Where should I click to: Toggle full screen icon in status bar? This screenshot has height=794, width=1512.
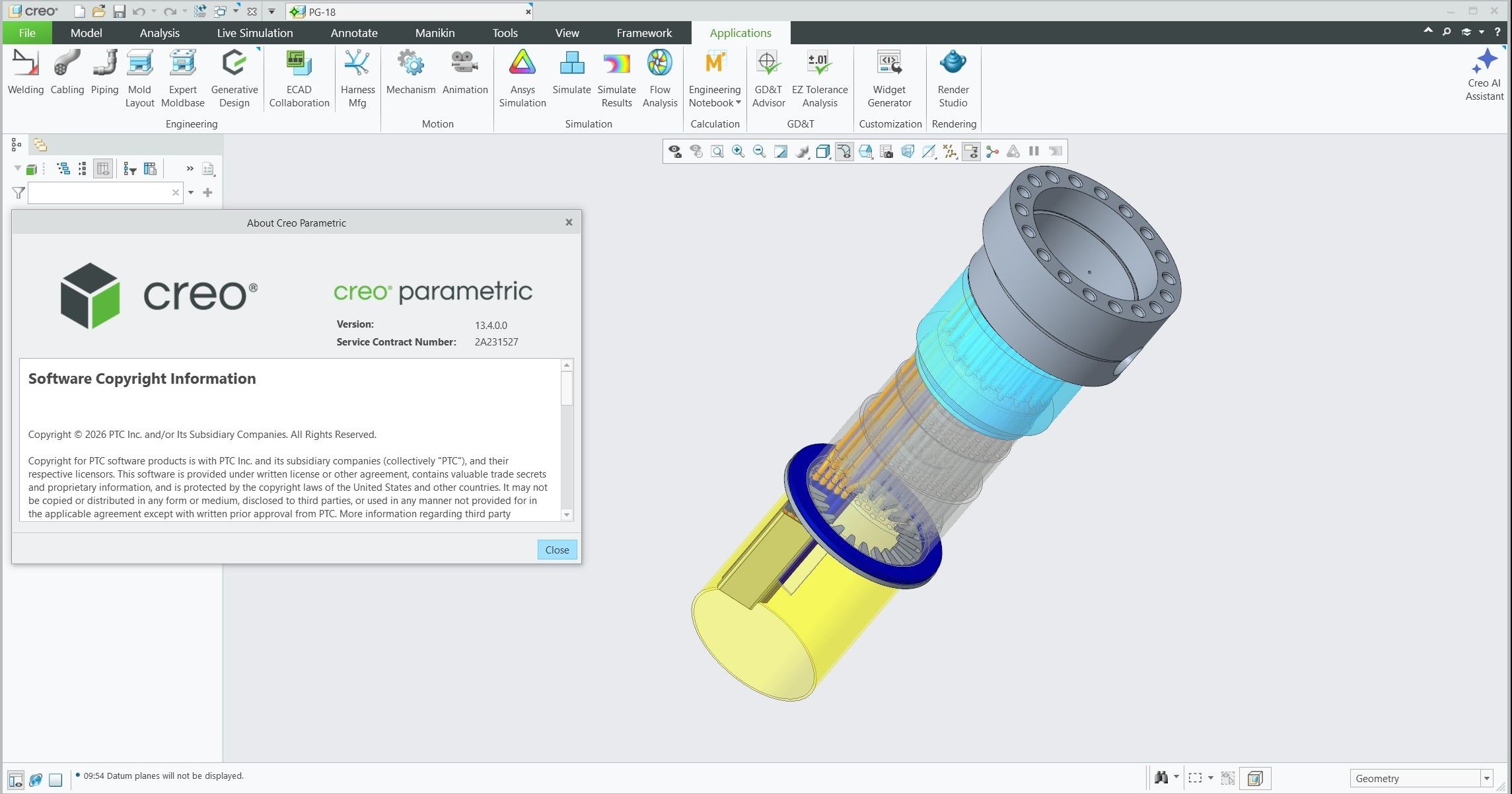55,779
